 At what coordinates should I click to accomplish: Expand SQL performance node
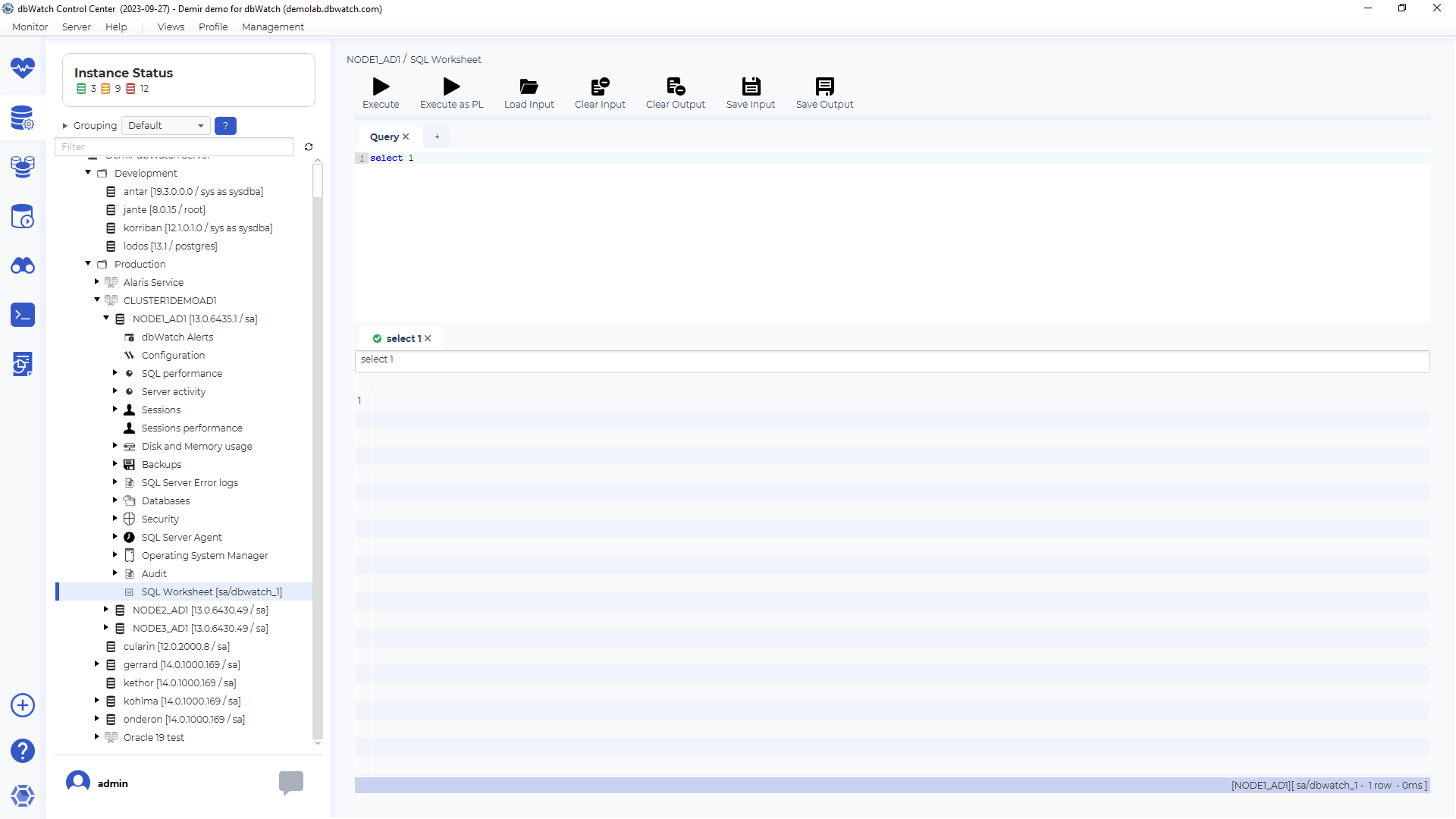click(115, 373)
